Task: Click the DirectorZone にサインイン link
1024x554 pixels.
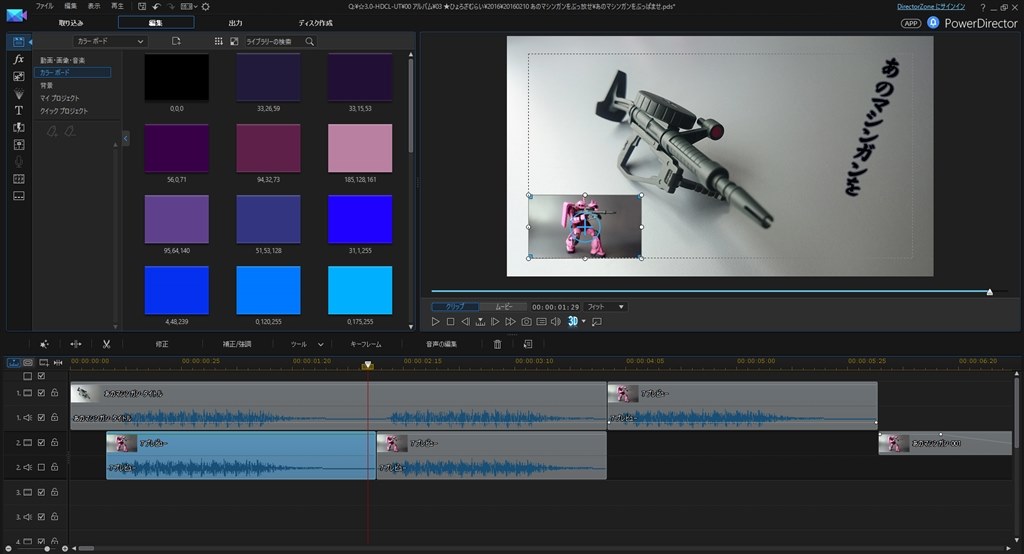Action: [x=933, y=6]
